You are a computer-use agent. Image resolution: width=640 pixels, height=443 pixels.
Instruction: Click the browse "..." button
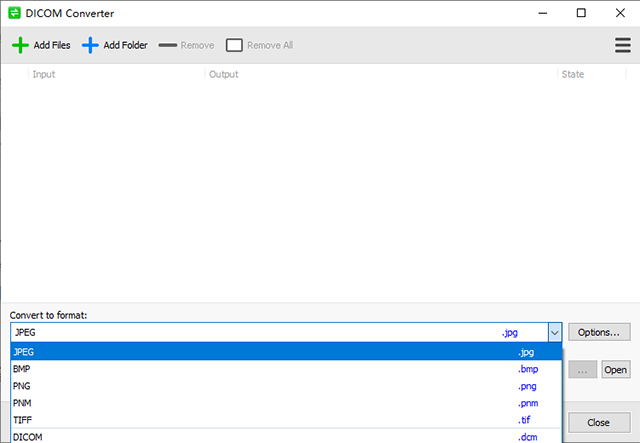click(582, 370)
